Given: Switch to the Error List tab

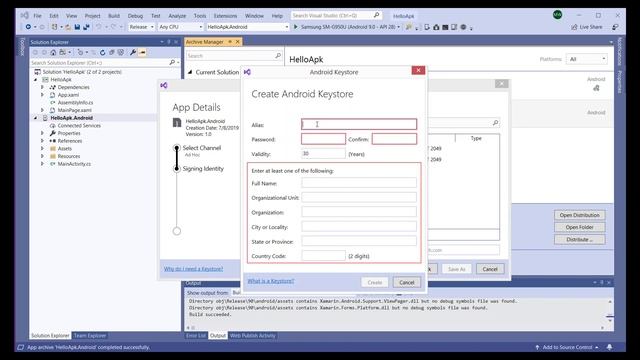Looking at the screenshot, I should click(196, 336).
